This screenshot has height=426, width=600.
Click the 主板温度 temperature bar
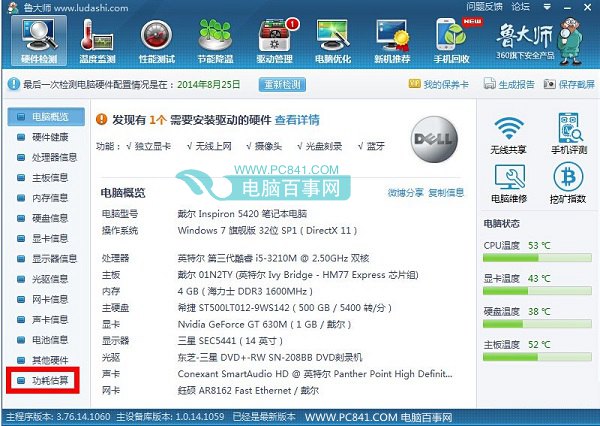click(x=537, y=357)
